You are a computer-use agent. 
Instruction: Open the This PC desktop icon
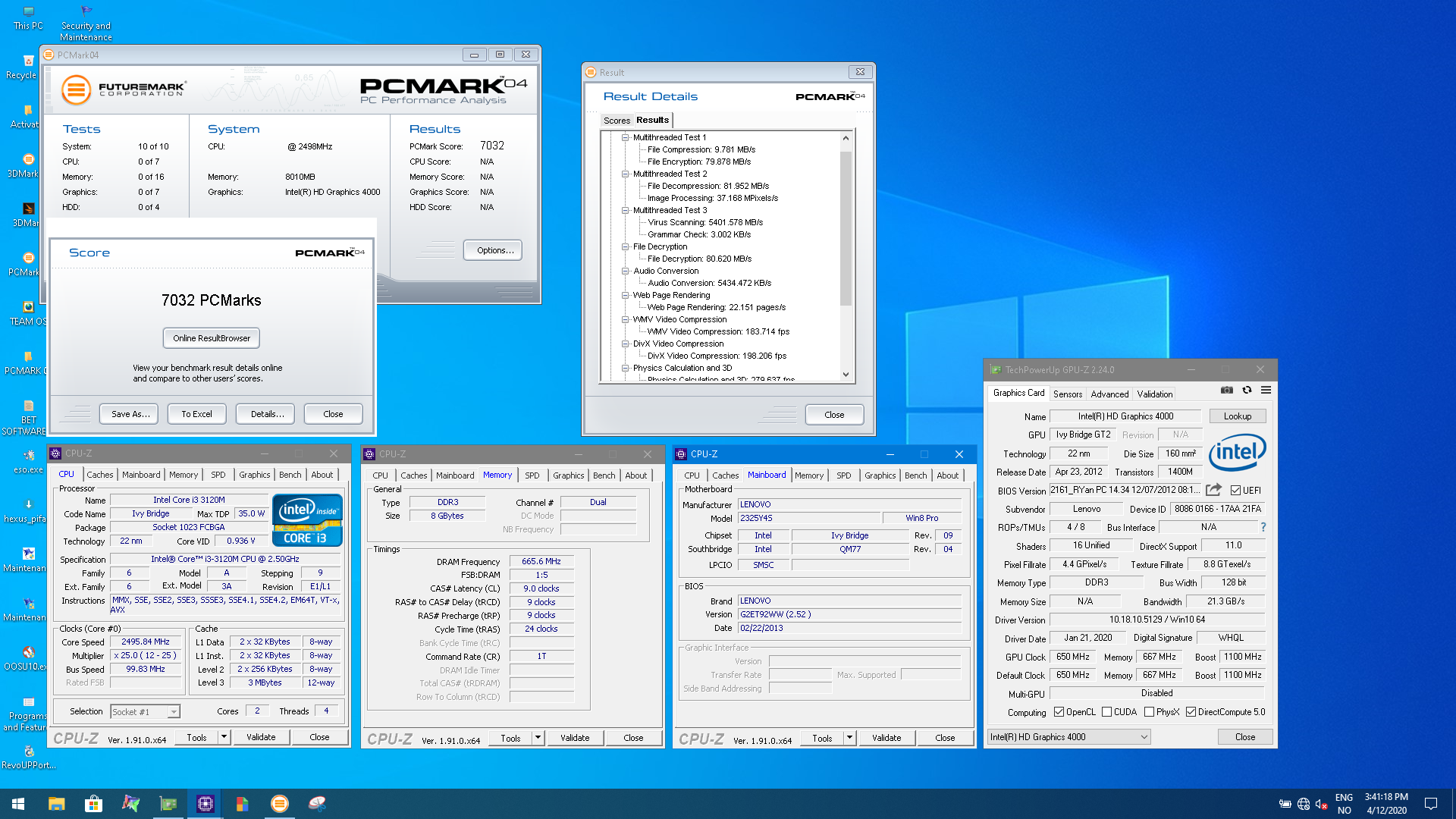click(28, 17)
